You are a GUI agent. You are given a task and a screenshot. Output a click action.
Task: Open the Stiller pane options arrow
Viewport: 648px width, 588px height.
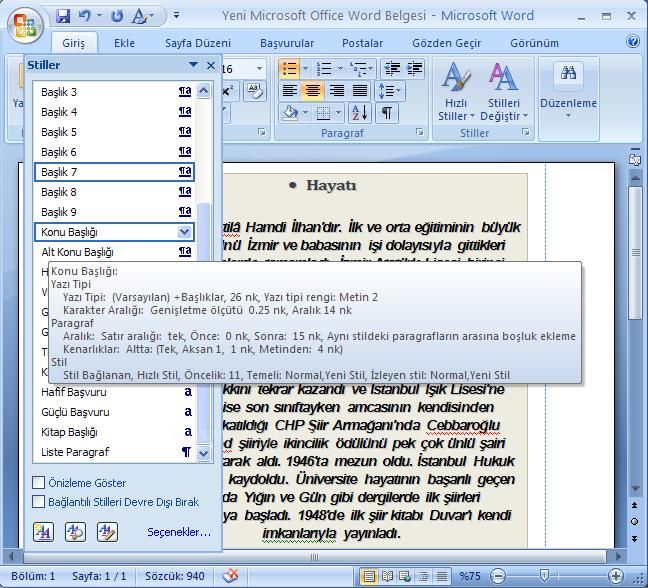point(193,65)
